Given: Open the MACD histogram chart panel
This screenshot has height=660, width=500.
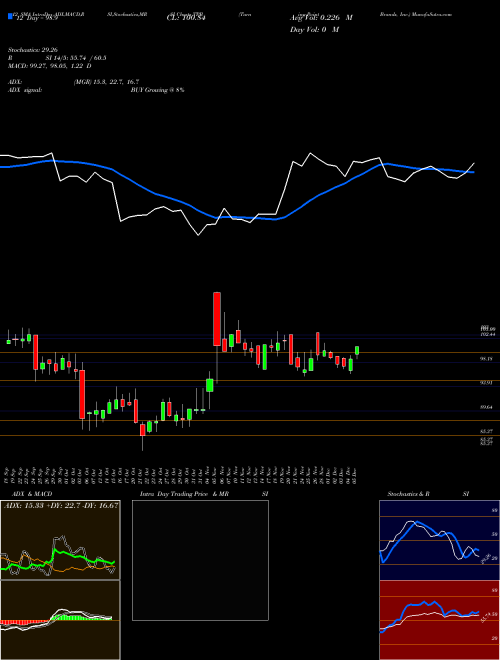Looking at the screenshot, I should point(60,620).
